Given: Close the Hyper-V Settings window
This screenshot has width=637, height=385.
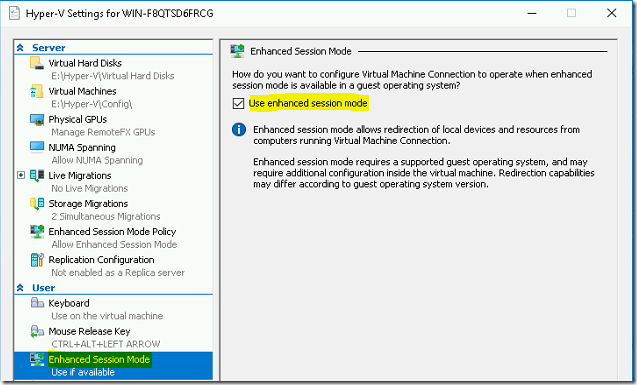Looking at the screenshot, I should click(611, 13).
